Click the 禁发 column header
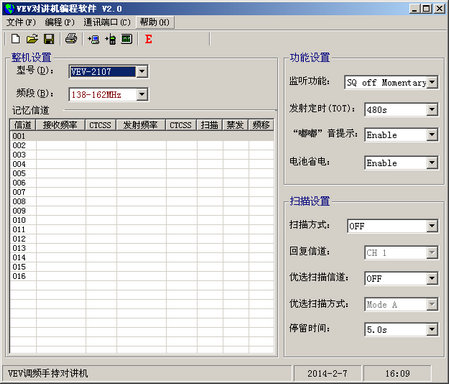 coord(235,125)
